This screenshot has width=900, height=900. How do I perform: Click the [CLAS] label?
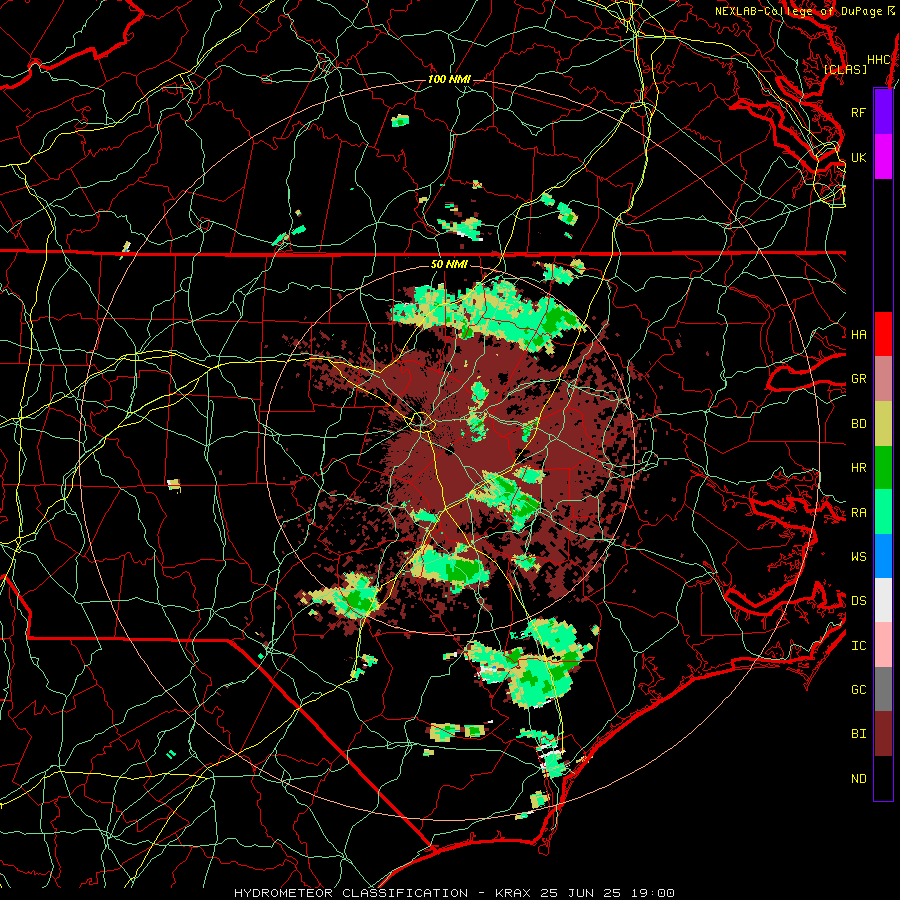click(845, 69)
